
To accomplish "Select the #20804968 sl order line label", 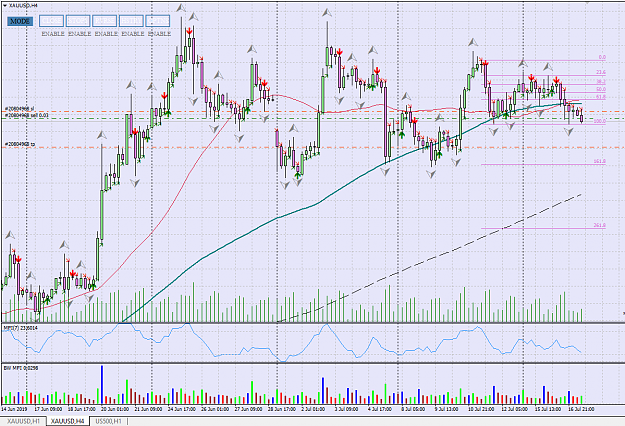I will coord(20,109).
